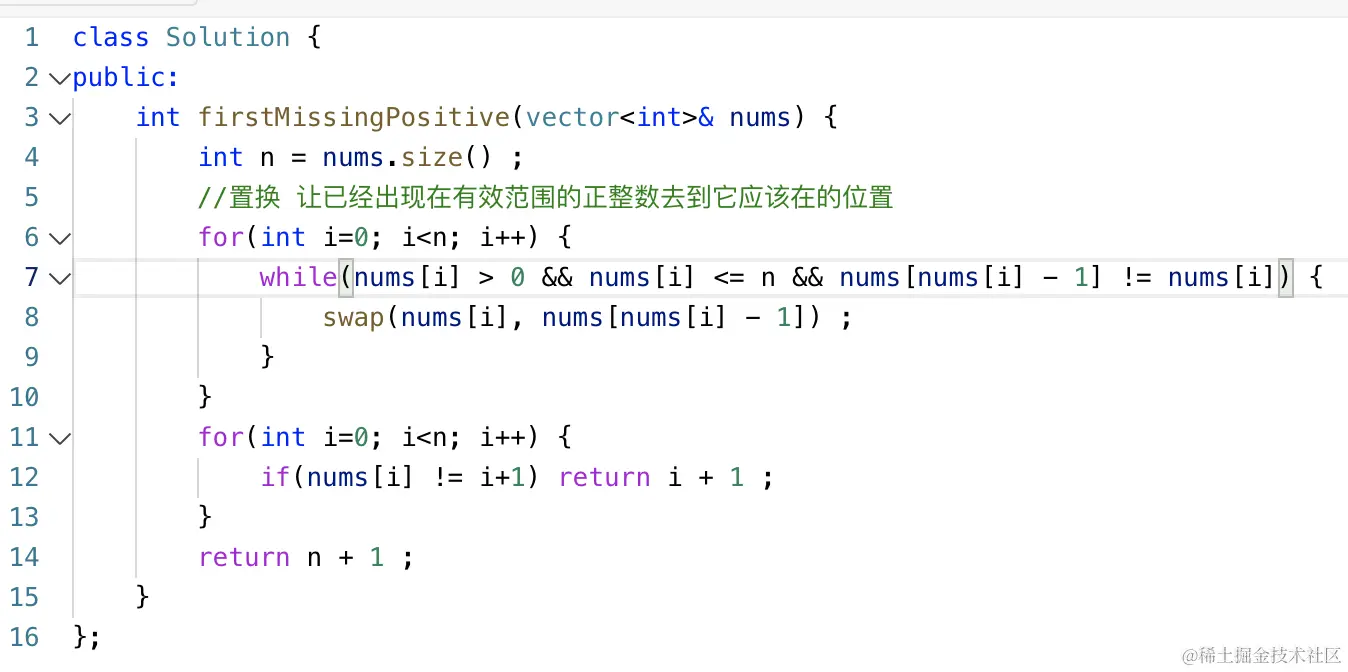Click 'vector' in the parameter type
Viewport: 1348px width, 672px height.
click(573, 118)
